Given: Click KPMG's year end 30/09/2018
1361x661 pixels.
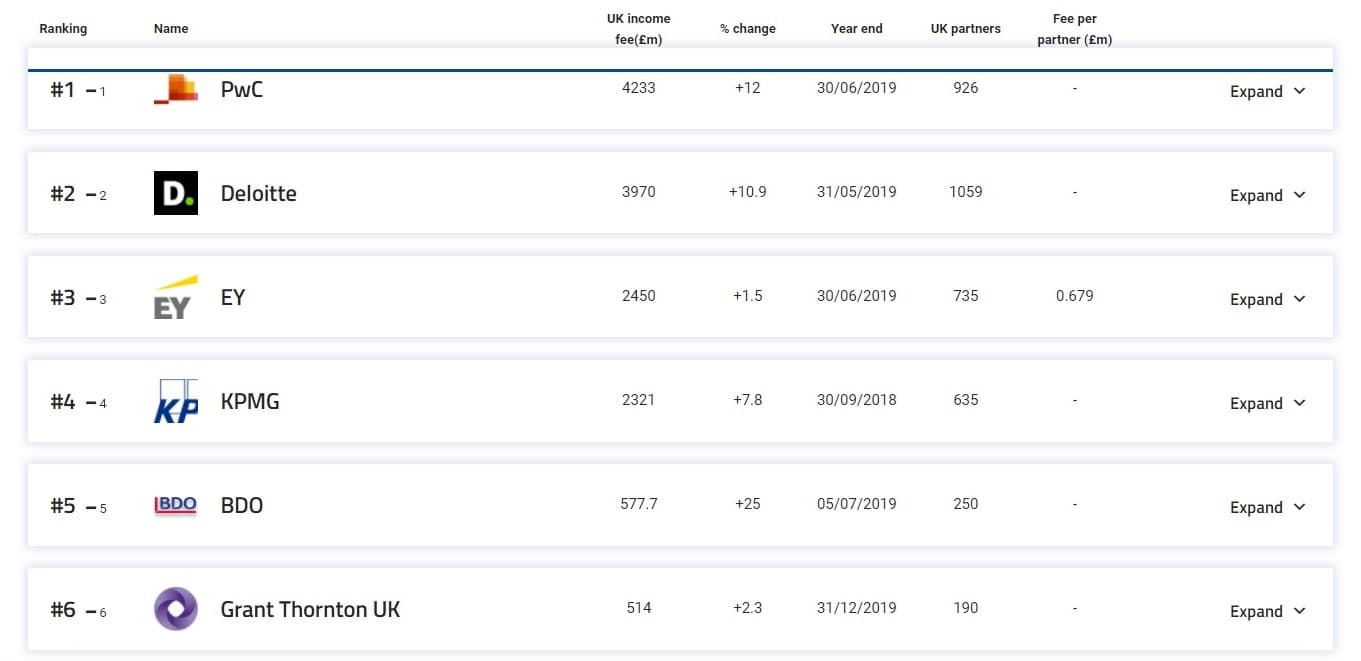Looking at the screenshot, I should click(857, 399).
